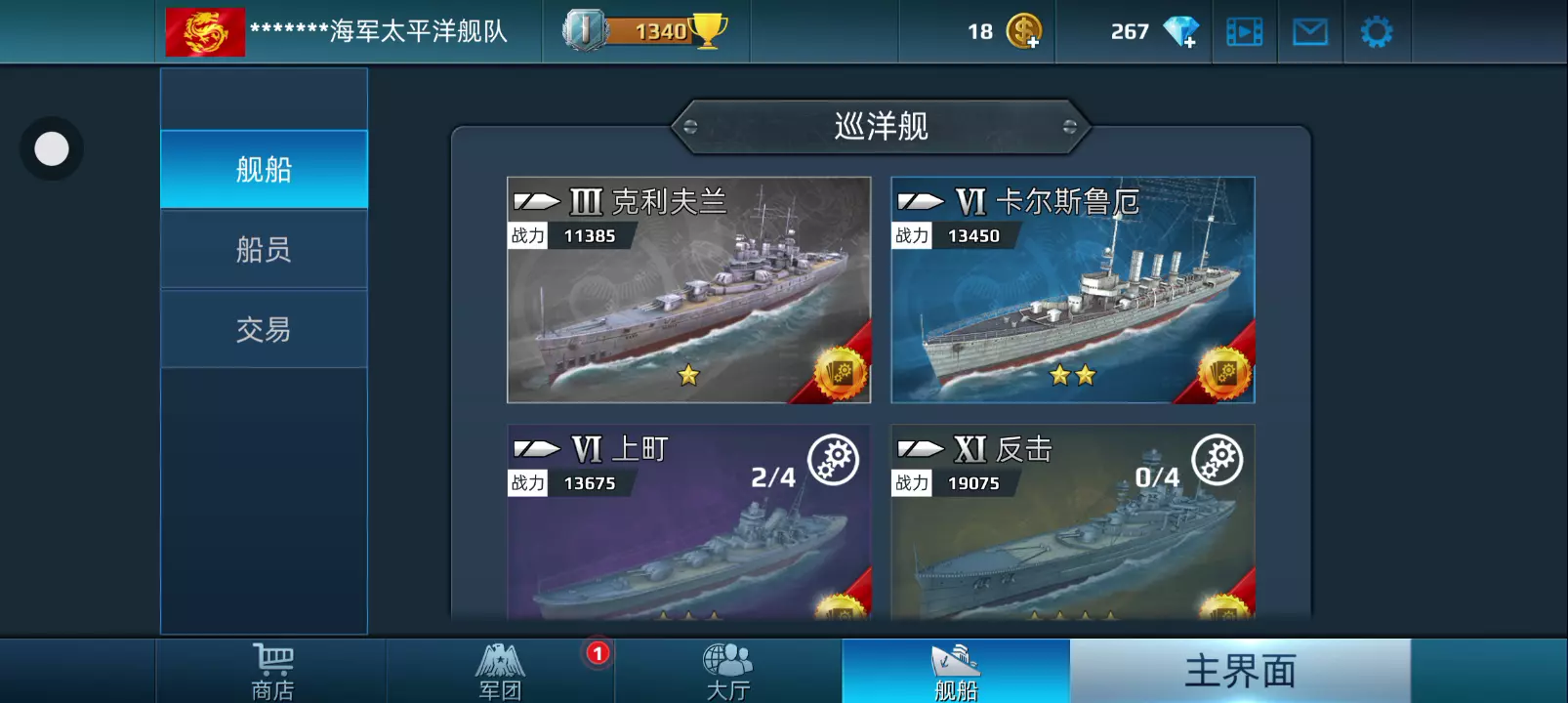Tap the floating white assistive dot

click(52, 148)
